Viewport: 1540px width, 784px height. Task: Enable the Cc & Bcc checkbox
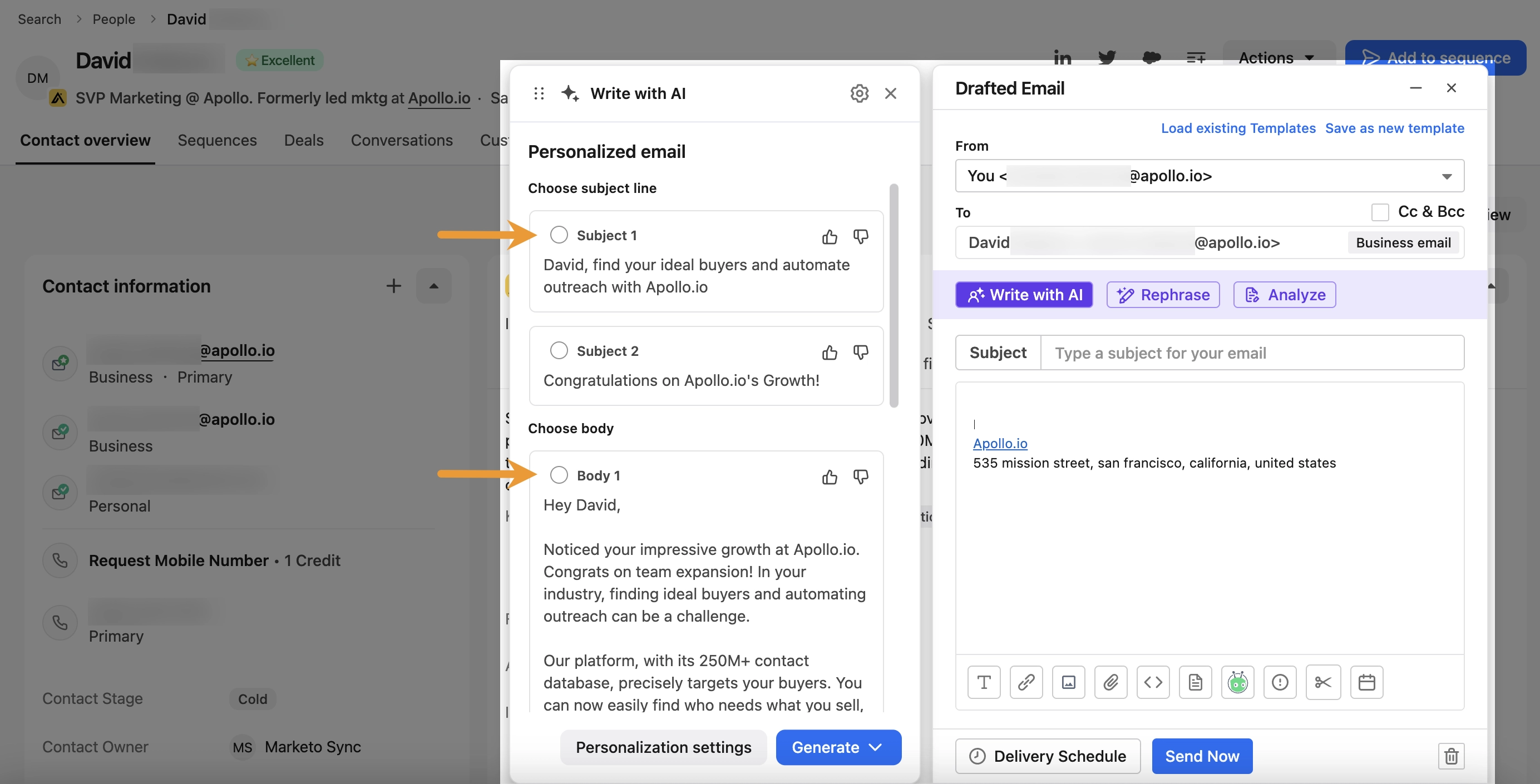(1380, 211)
